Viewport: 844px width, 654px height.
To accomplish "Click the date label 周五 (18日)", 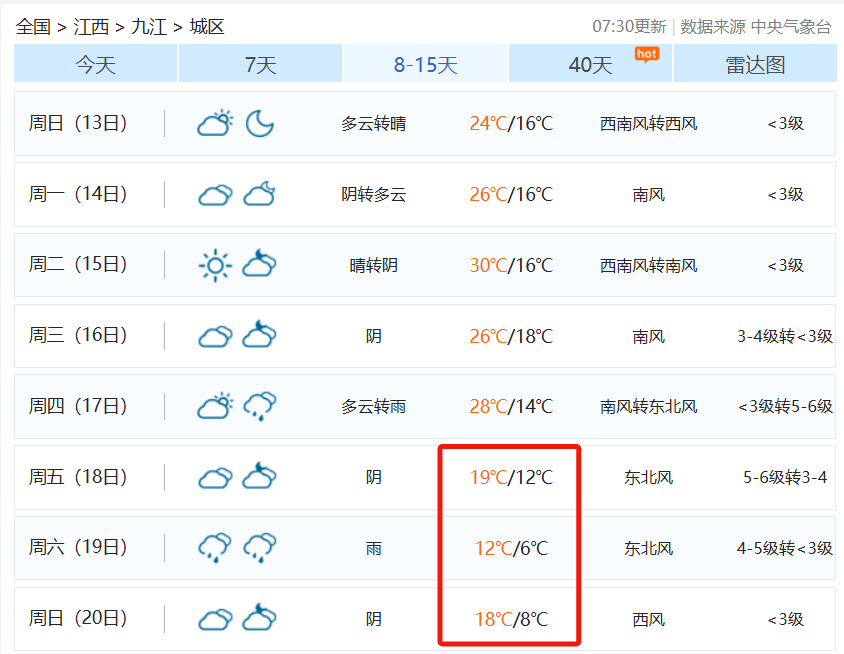I will tap(78, 477).
